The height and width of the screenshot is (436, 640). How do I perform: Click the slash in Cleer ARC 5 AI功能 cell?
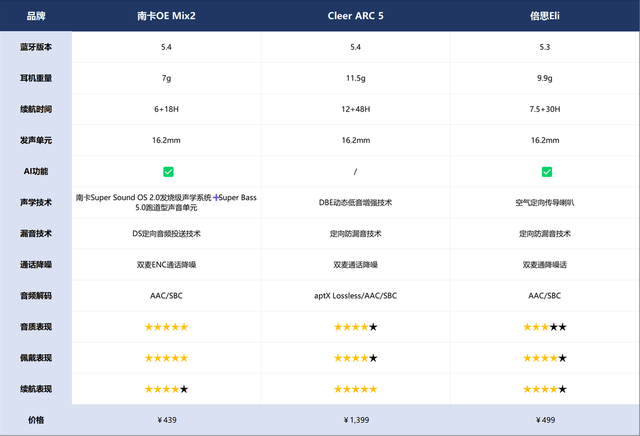click(356, 172)
